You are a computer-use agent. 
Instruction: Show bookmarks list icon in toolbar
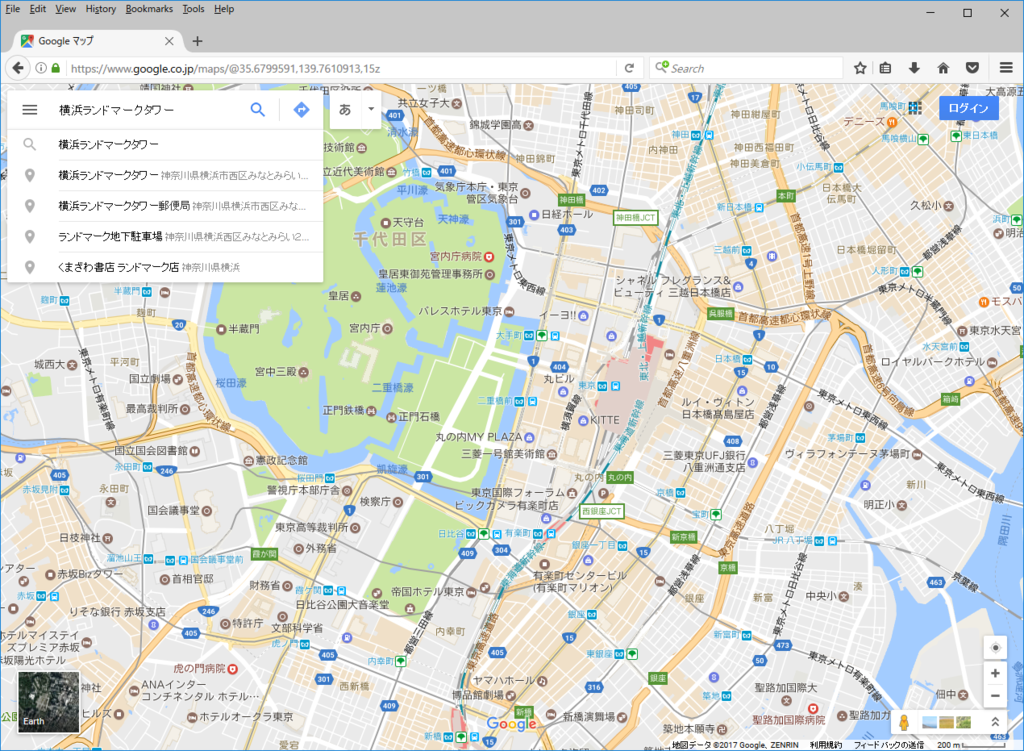886,68
